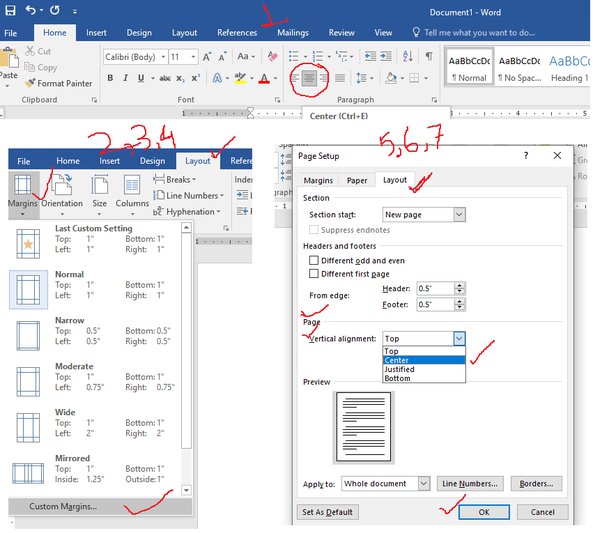Check Different first page
The height and width of the screenshot is (533, 602).
[314, 273]
